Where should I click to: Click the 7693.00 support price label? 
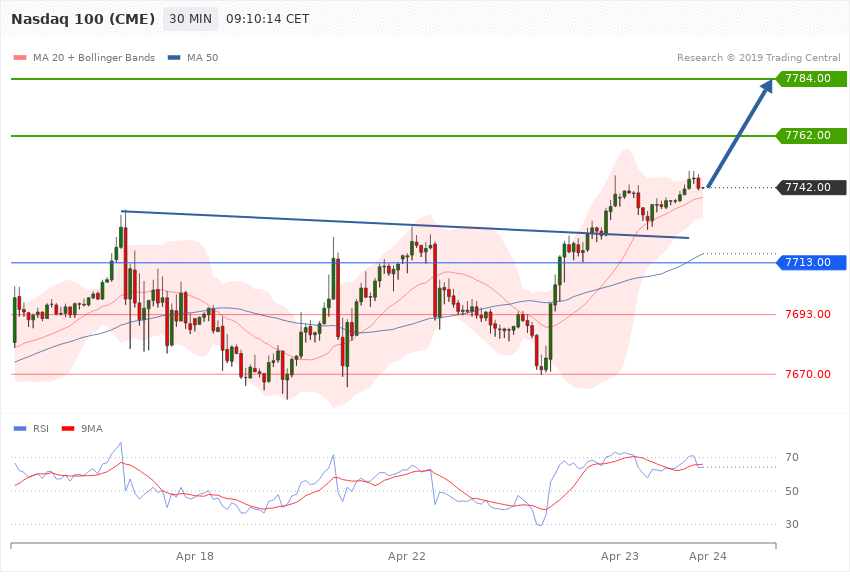pos(808,314)
